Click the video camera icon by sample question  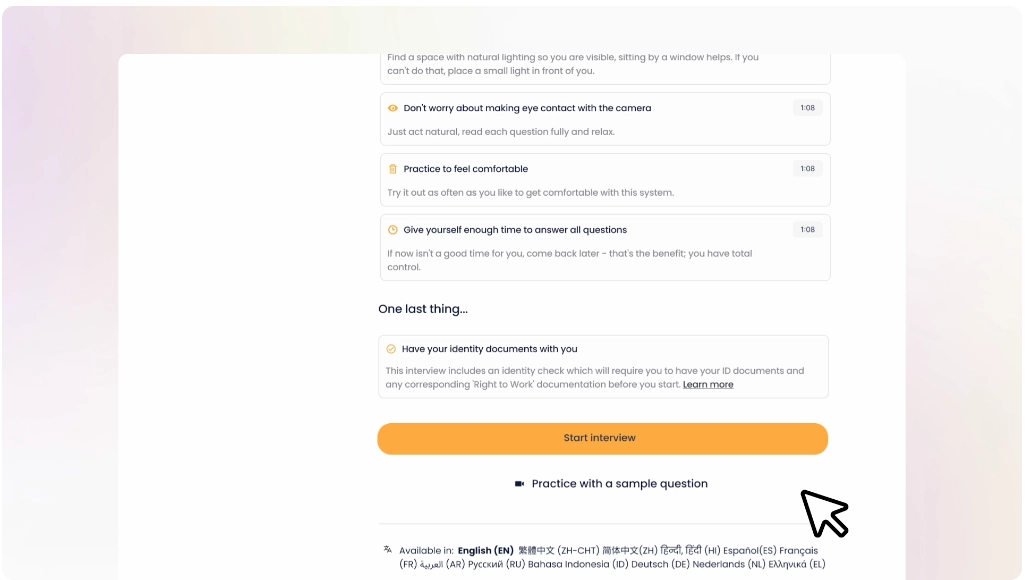pos(519,484)
